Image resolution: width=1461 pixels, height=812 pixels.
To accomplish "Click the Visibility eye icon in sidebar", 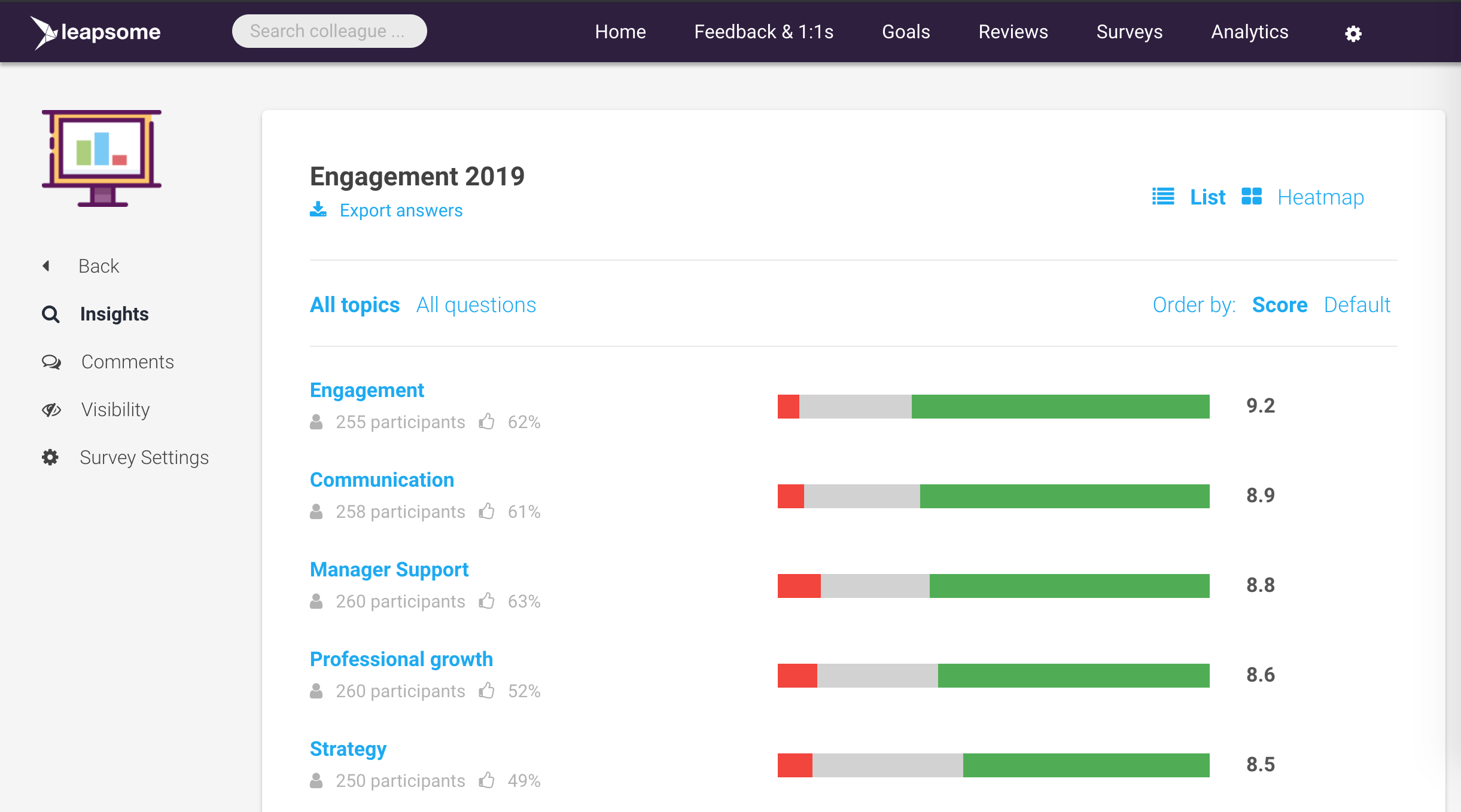I will [51, 410].
